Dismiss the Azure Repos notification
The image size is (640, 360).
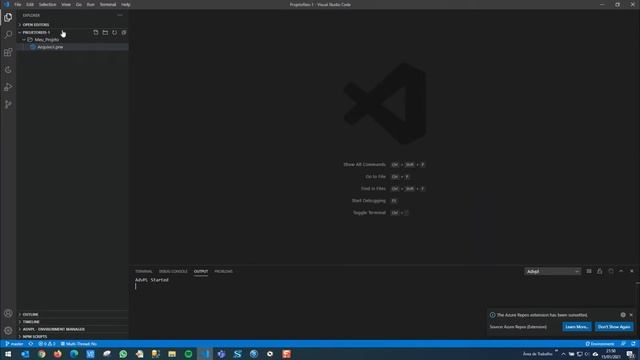tap(631, 315)
